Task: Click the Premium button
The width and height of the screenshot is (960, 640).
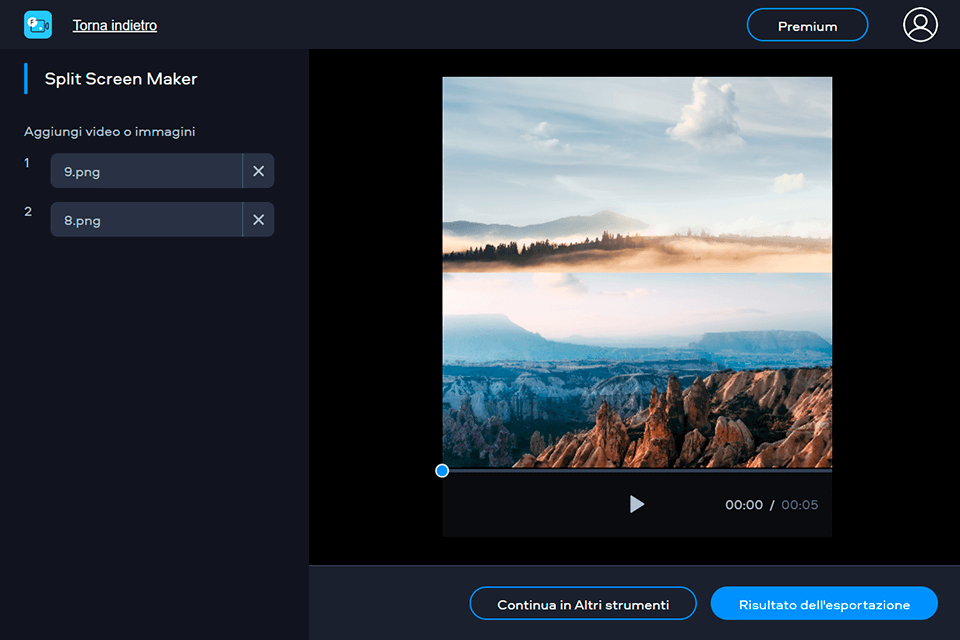Action: click(x=807, y=25)
